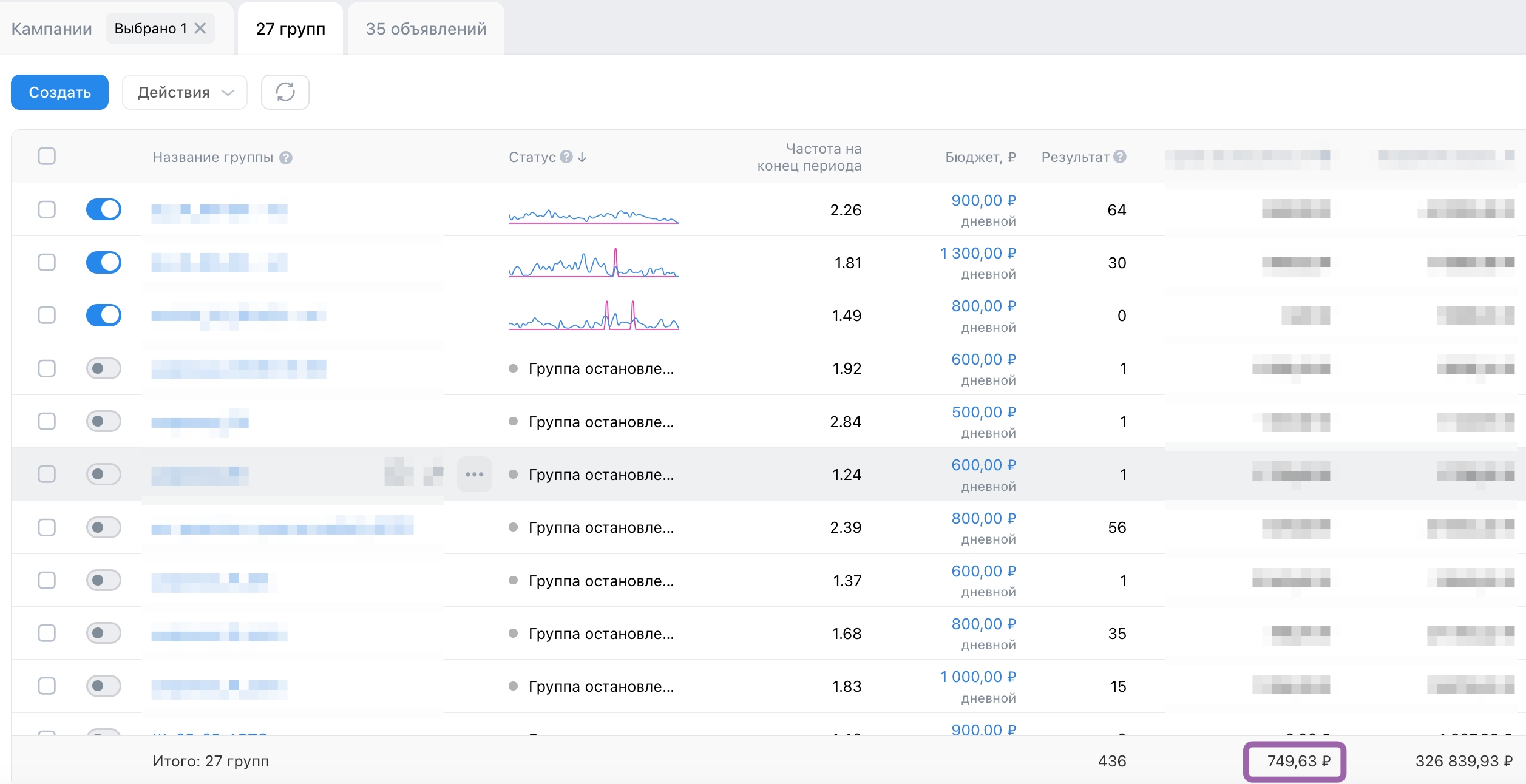Tick the select-all checkbox in table header

pyautogui.click(x=47, y=156)
